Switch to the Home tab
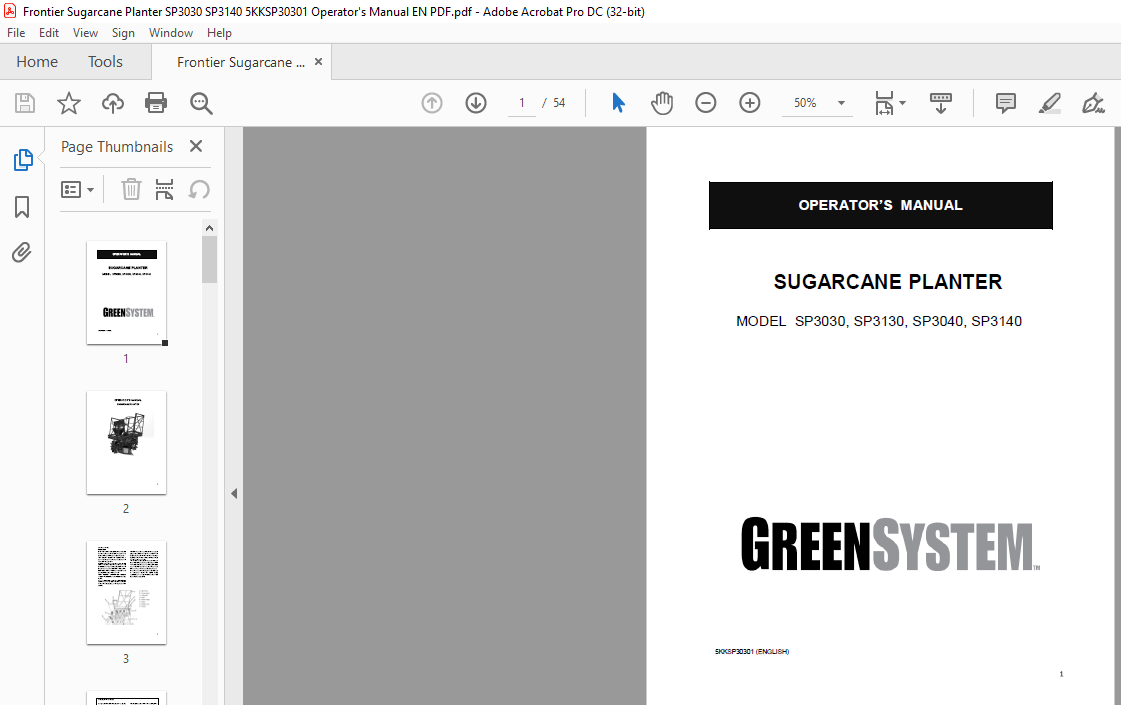This screenshot has width=1121, height=705. 37,62
